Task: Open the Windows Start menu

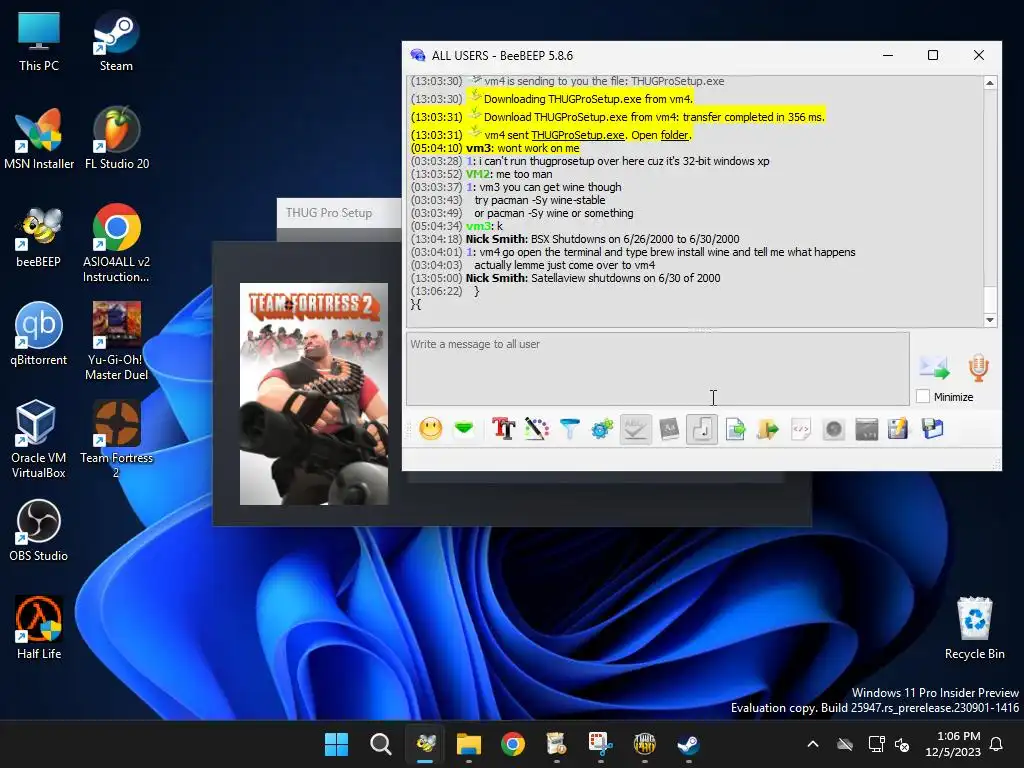Action: [x=336, y=744]
